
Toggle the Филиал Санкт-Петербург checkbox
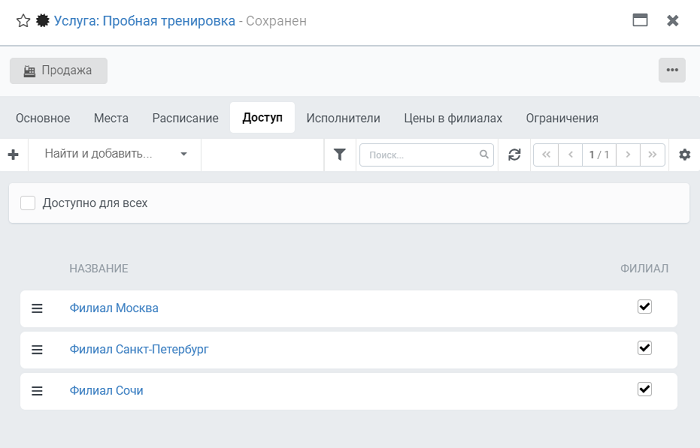645,348
